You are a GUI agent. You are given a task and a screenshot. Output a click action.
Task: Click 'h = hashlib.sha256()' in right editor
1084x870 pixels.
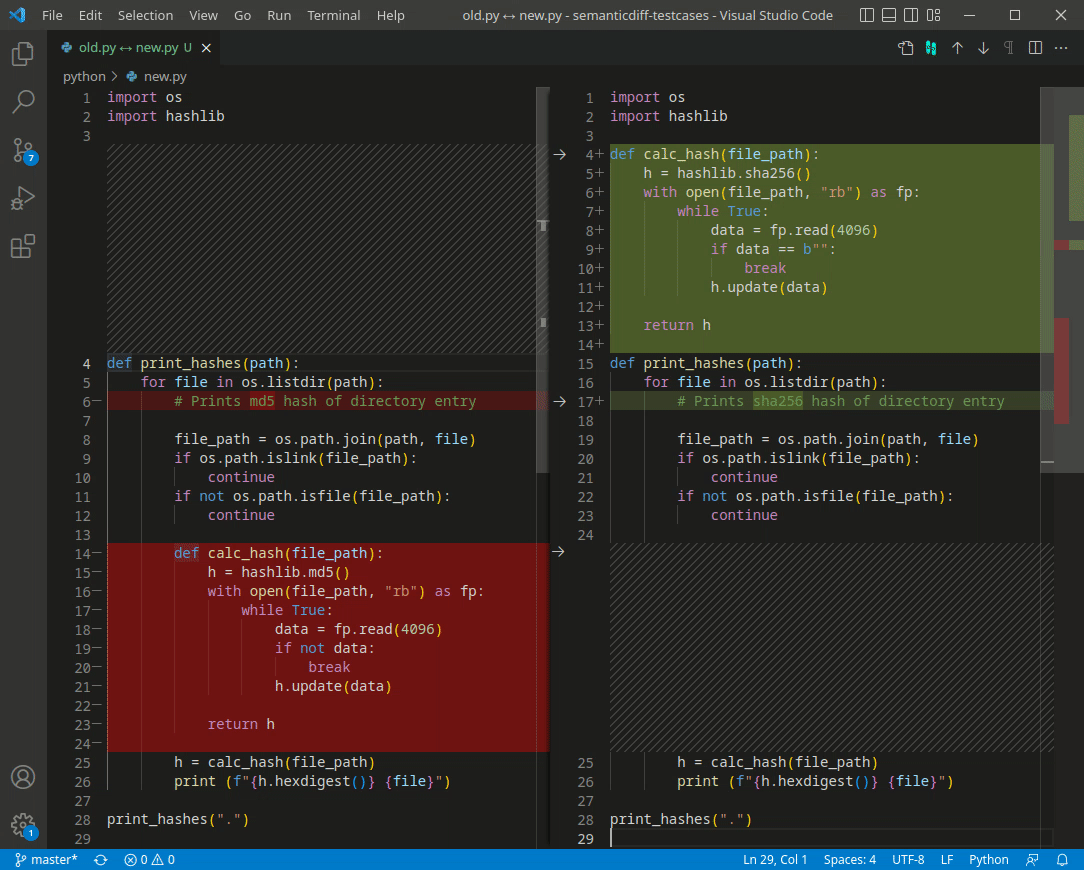pos(727,174)
